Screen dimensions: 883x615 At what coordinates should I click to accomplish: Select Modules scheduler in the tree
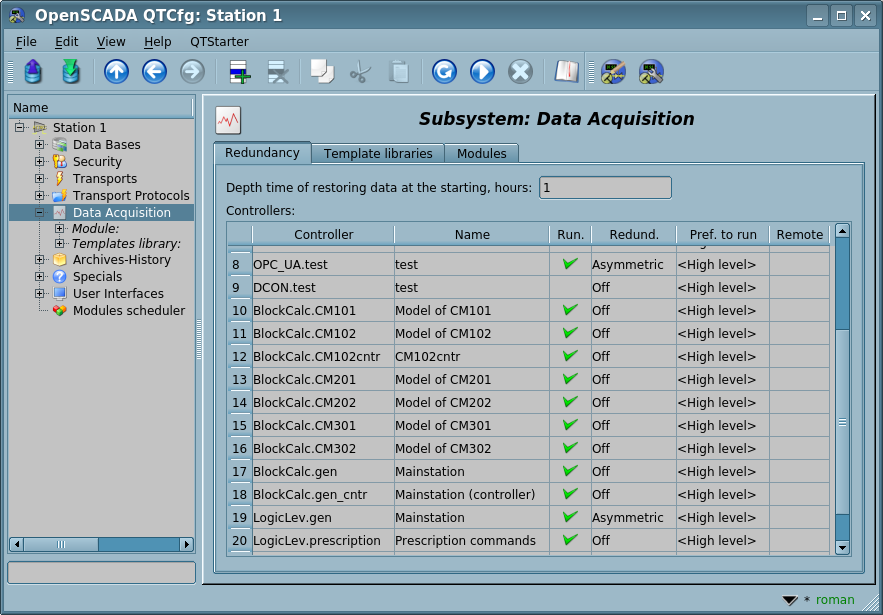pos(128,311)
